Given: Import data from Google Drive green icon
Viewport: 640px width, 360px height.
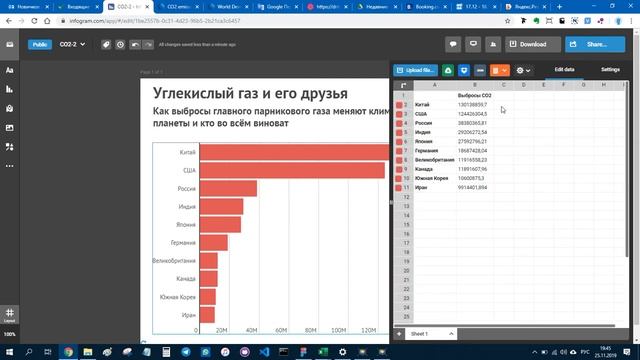Looking at the screenshot, I should pyautogui.click(x=448, y=70).
